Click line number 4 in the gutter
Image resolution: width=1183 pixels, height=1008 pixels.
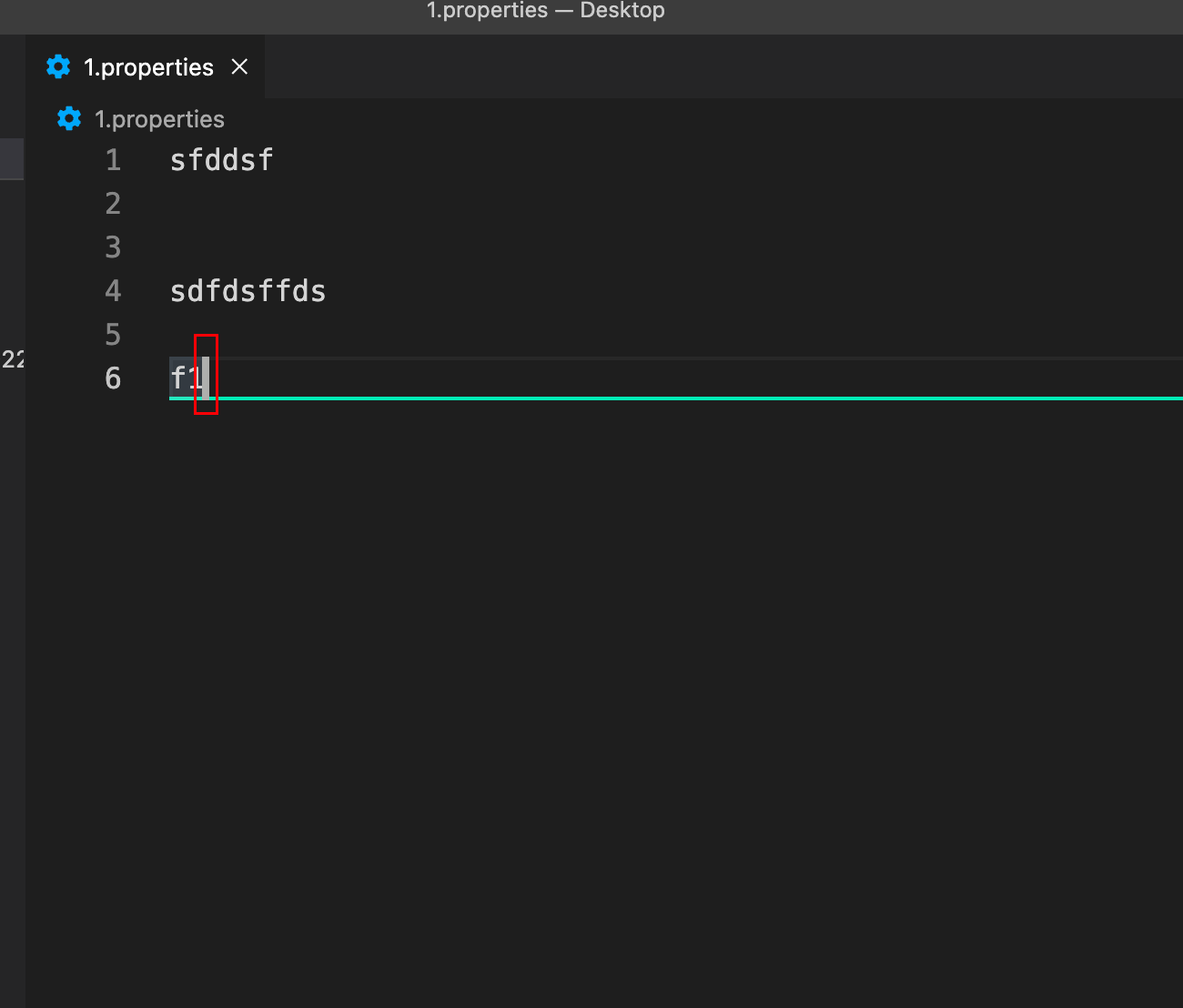click(x=113, y=290)
